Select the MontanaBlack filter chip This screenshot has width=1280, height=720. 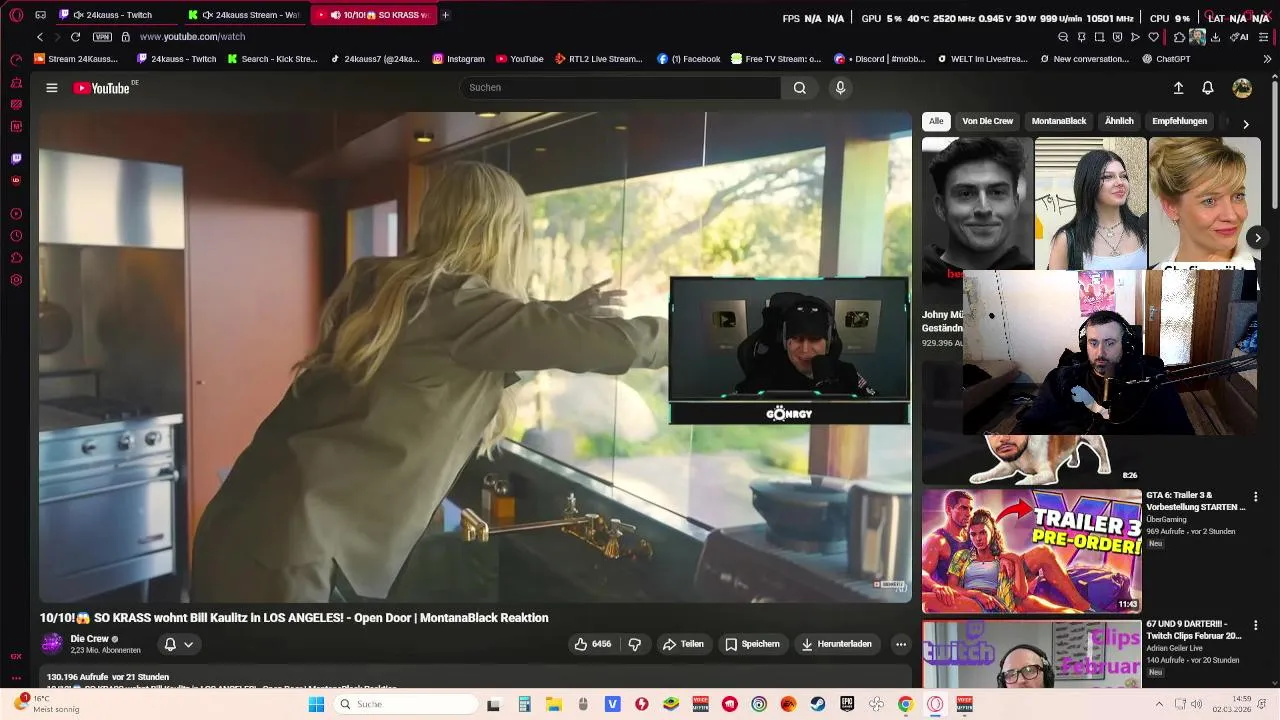point(1059,121)
